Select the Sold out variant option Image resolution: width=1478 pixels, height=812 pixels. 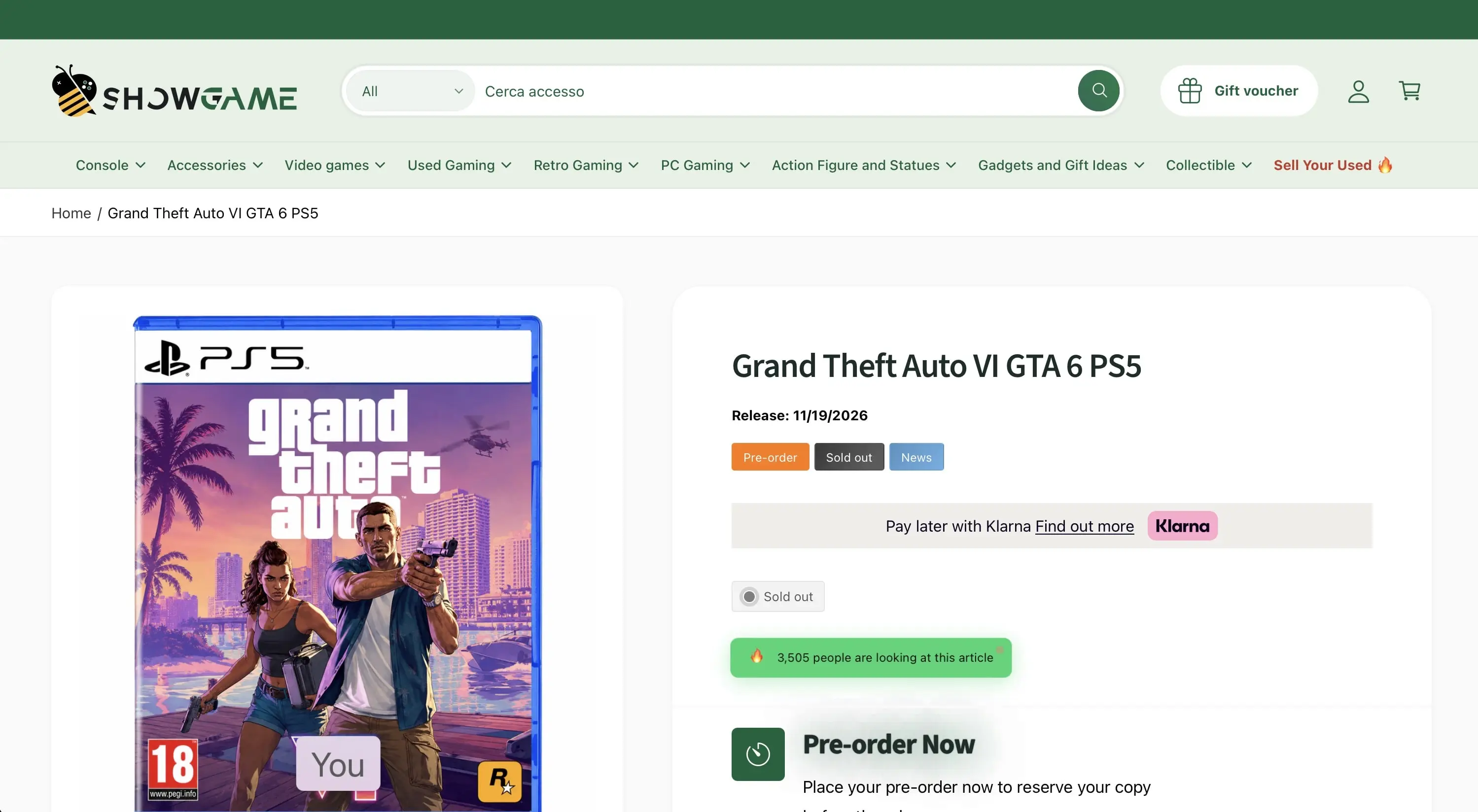tap(777, 596)
